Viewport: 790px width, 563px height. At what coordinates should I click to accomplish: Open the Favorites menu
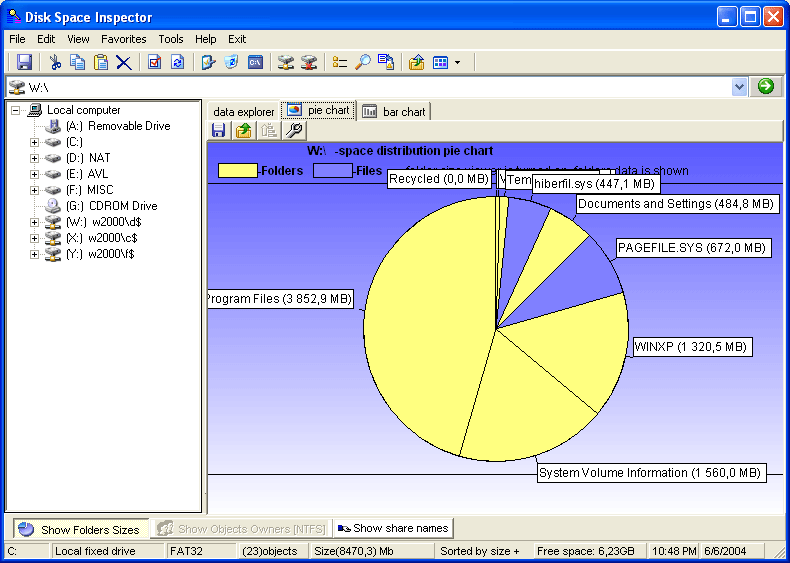coord(123,39)
